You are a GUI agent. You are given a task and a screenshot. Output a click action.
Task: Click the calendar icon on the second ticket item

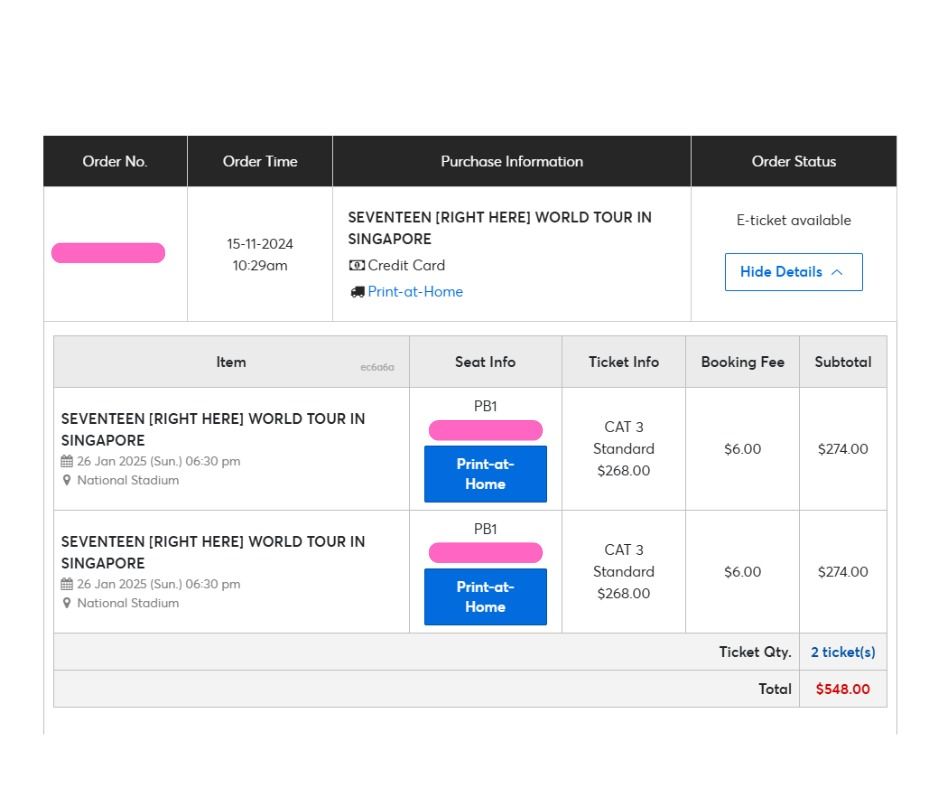tap(66, 584)
